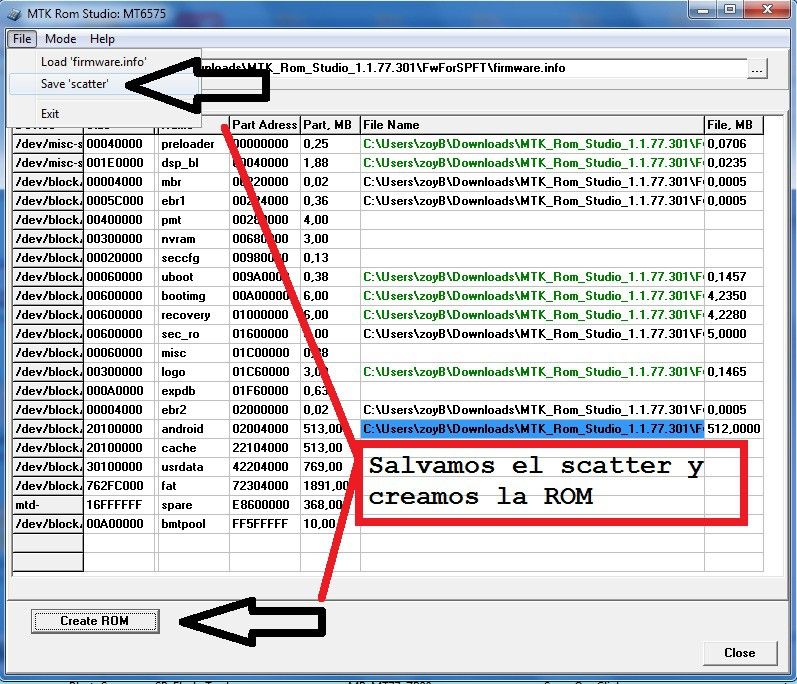The height and width of the screenshot is (684, 797).
Task: Click the preloader file path cell
Action: tap(532, 144)
